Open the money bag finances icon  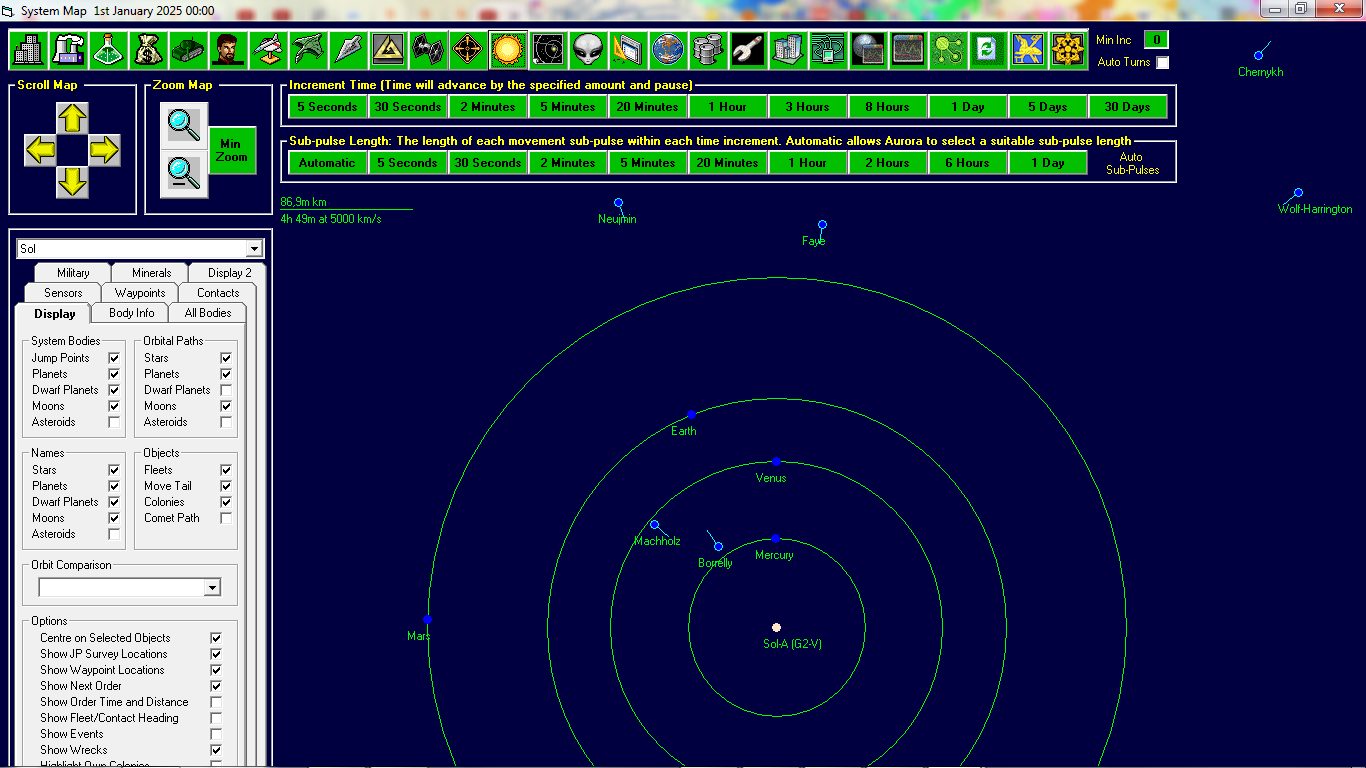(x=149, y=48)
